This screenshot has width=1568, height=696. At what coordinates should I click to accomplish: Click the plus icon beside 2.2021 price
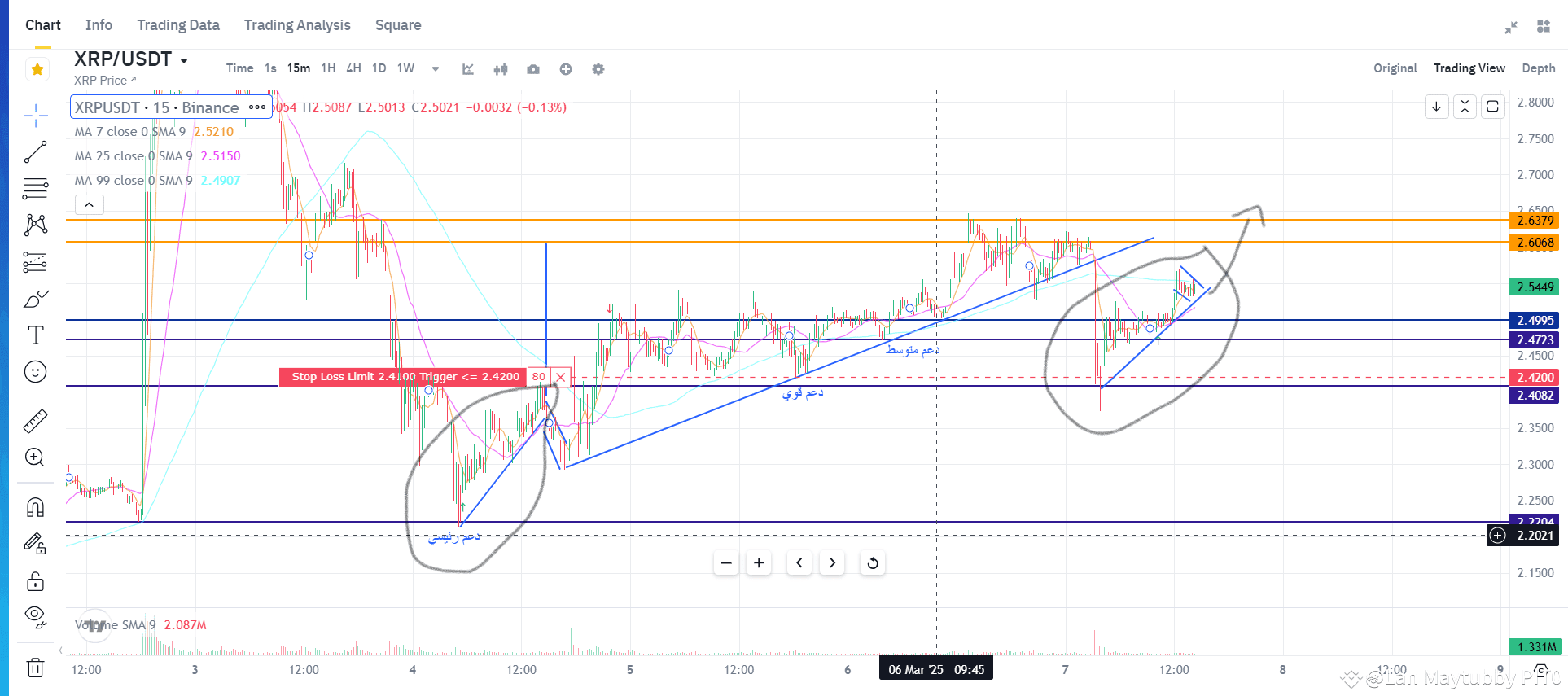coord(1497,536)
